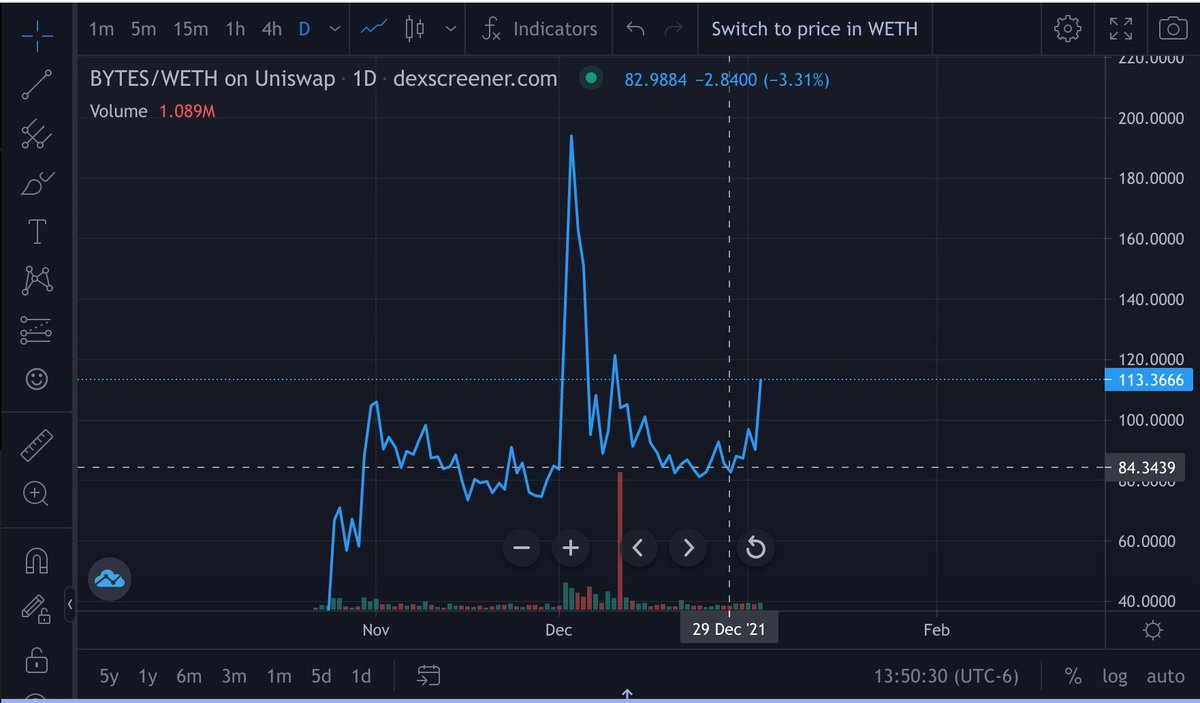The height and width of the screenshot is (703, 1200).
Task: Click the Volume indicator label
Action: 119,111
